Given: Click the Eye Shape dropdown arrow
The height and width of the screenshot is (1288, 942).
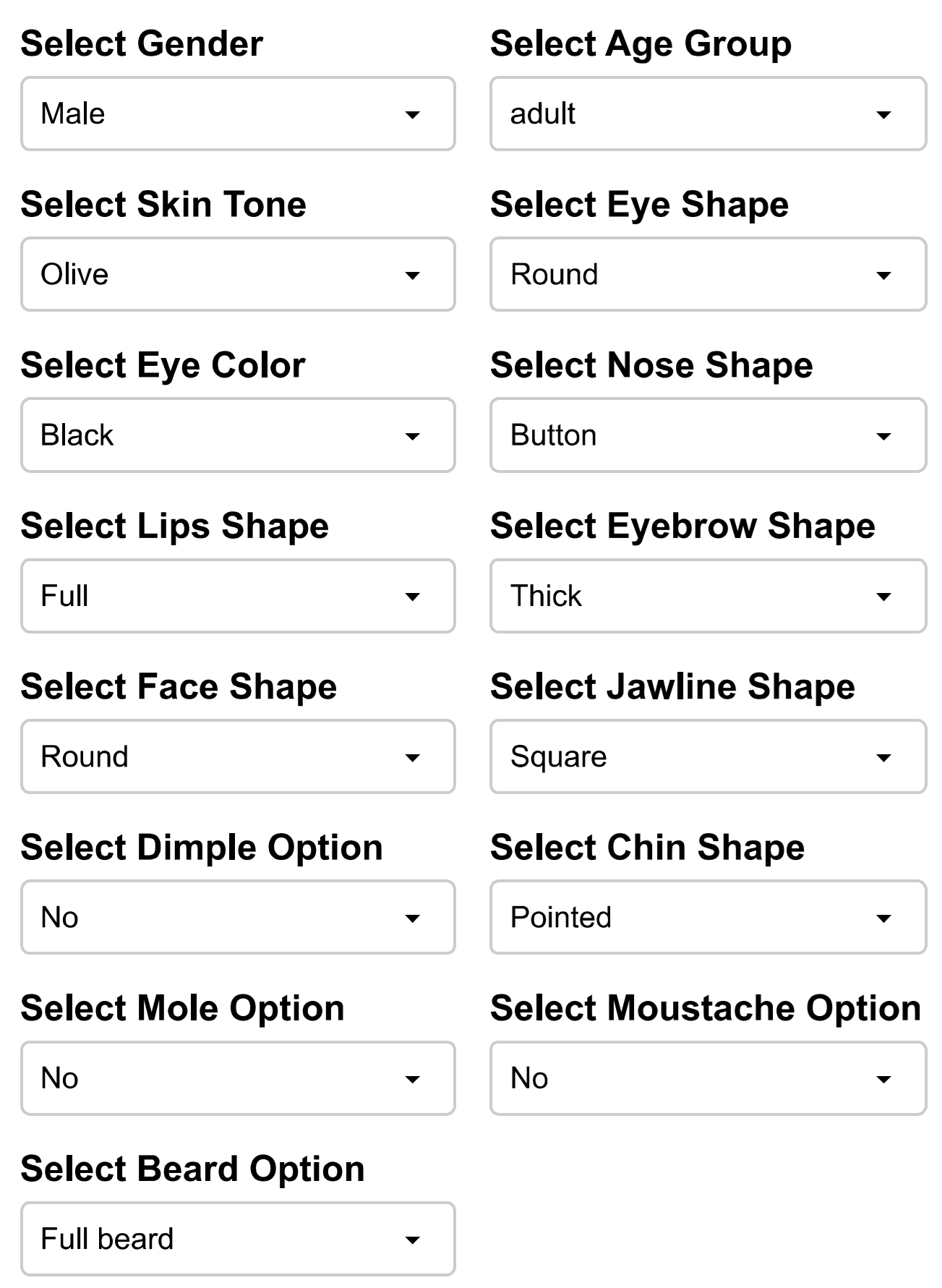Looking at the screenshot, I should [883, 275].
